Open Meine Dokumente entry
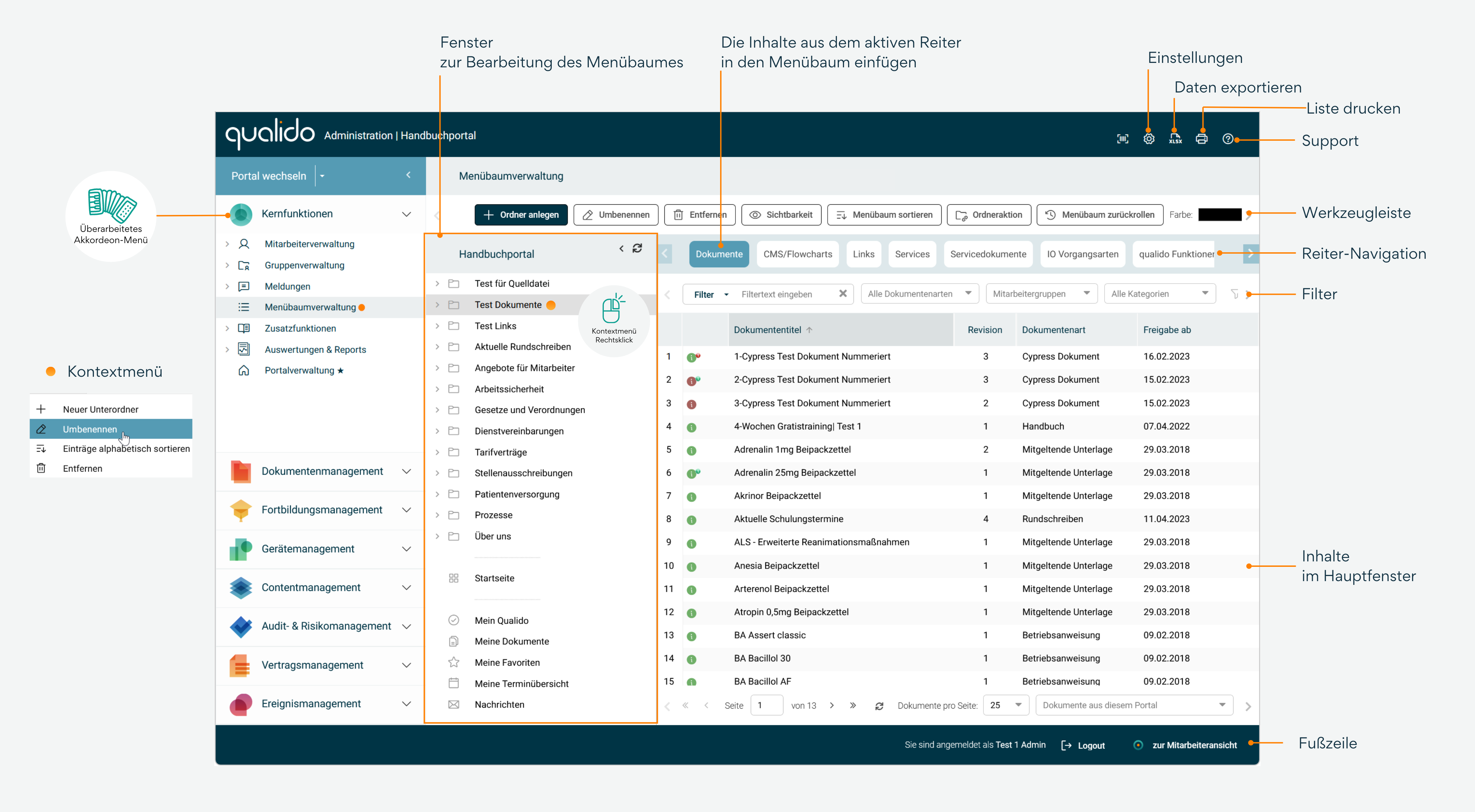This screenshot has height=812, width=1475. click(x=511, y=641)
